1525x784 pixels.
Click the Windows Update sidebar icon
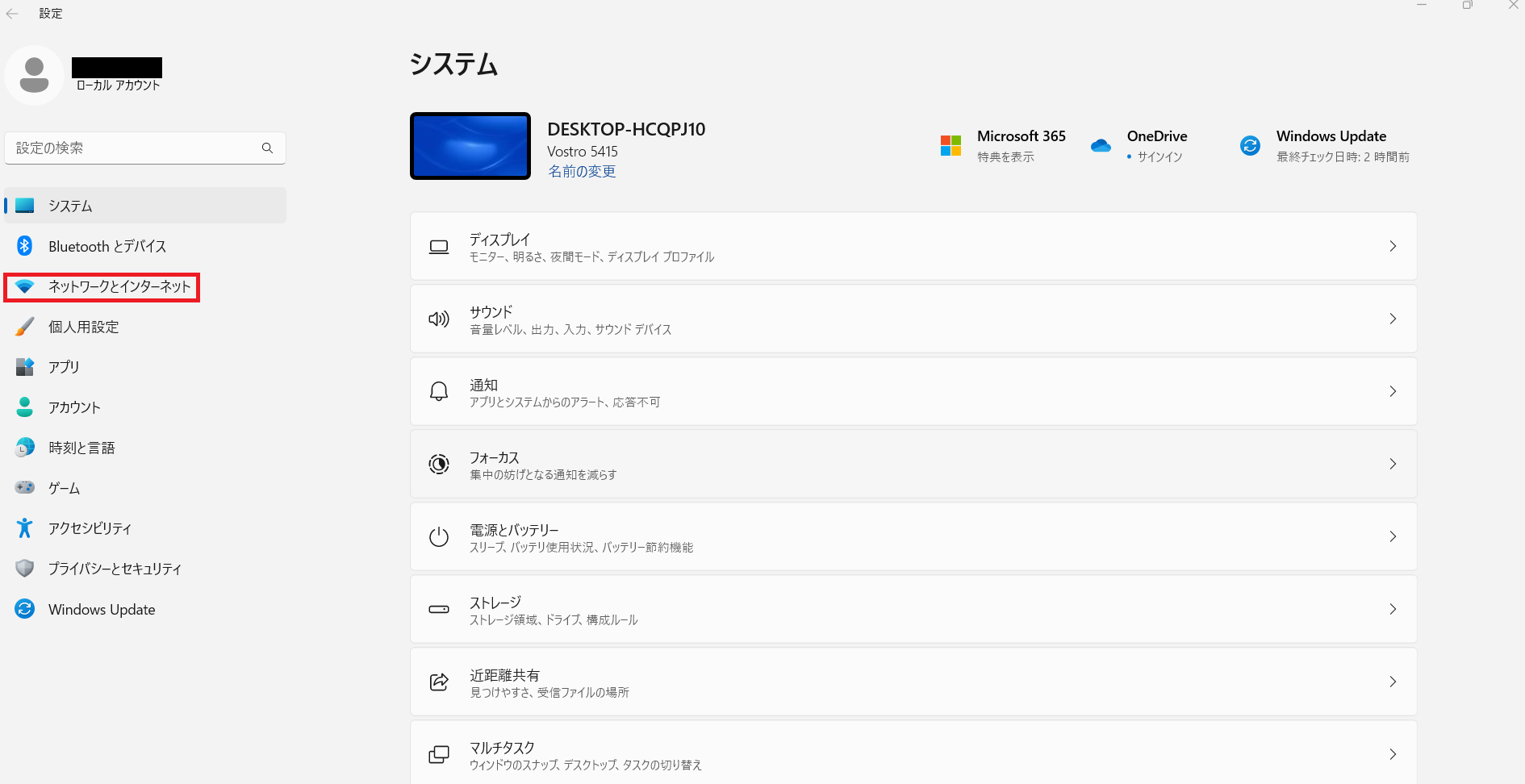tap(25, 609)
